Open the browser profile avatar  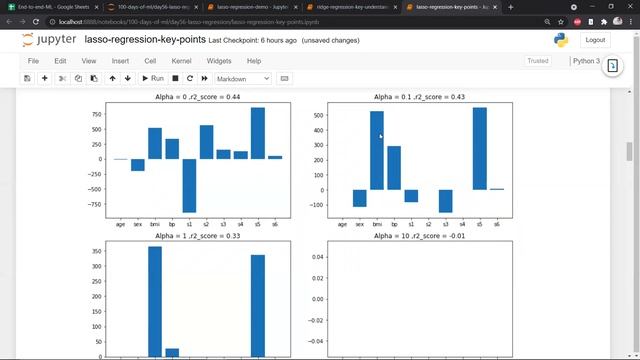tap(618, 21)
